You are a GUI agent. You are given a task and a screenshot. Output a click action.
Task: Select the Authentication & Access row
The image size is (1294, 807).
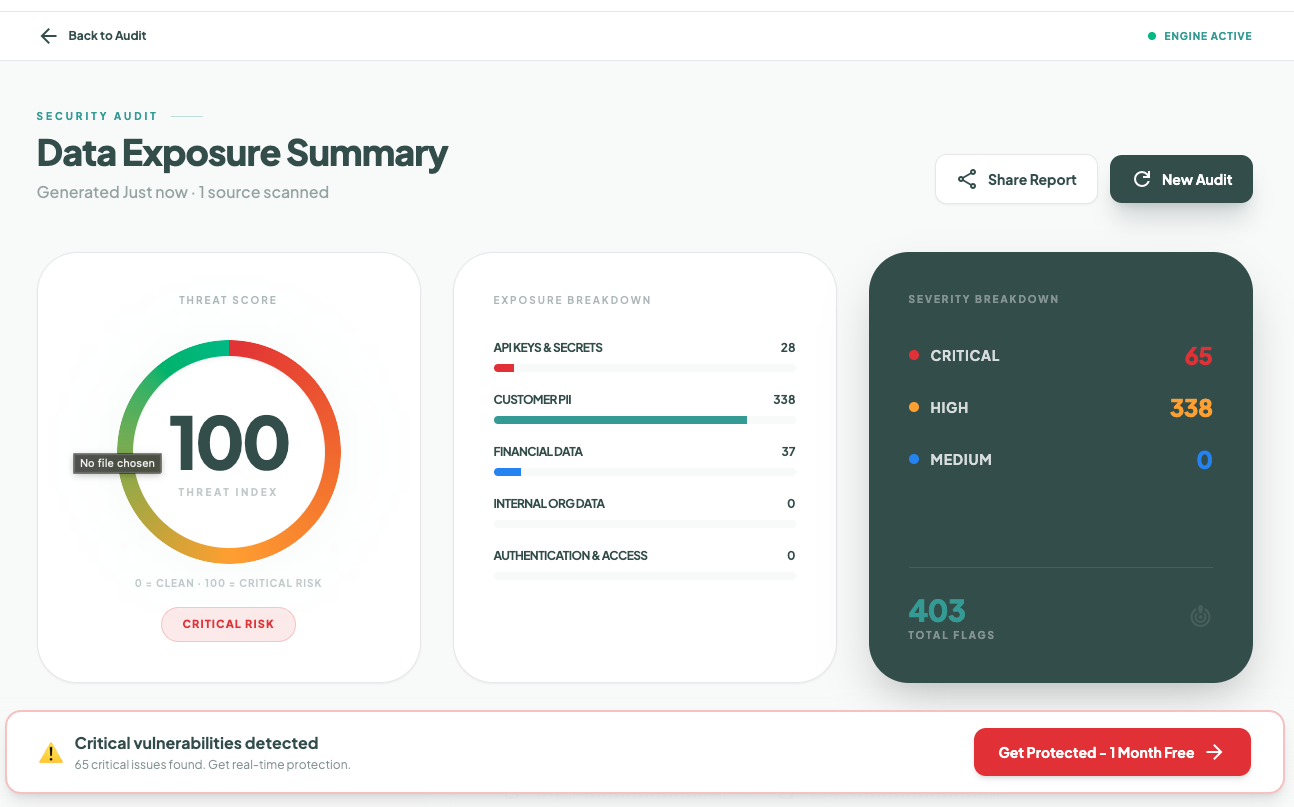pyautogui.click(x=644, y=556)
